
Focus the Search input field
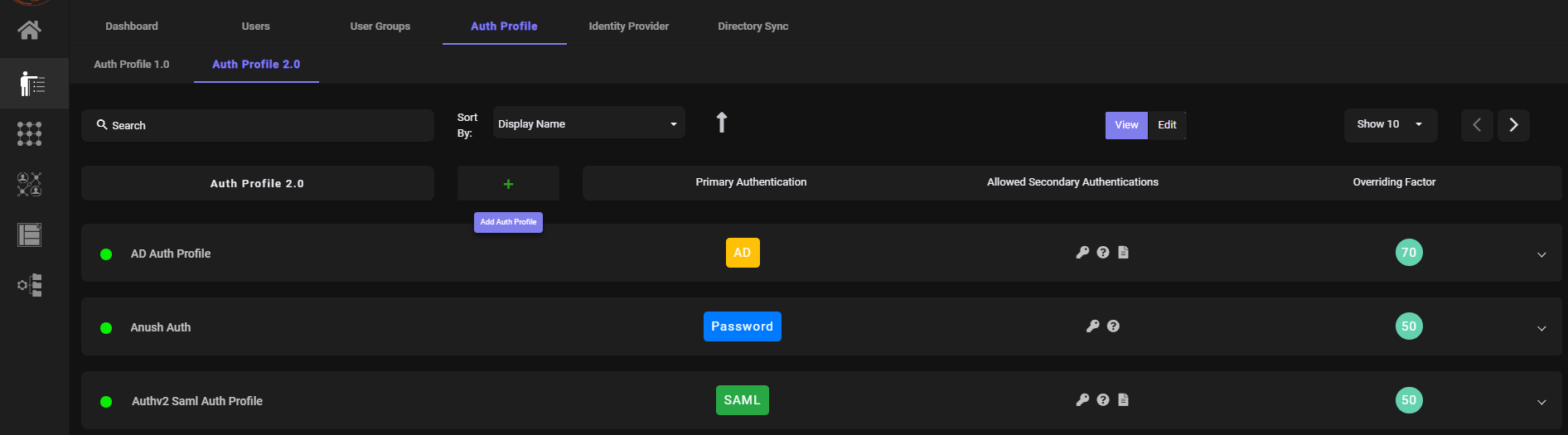(258, 125)
